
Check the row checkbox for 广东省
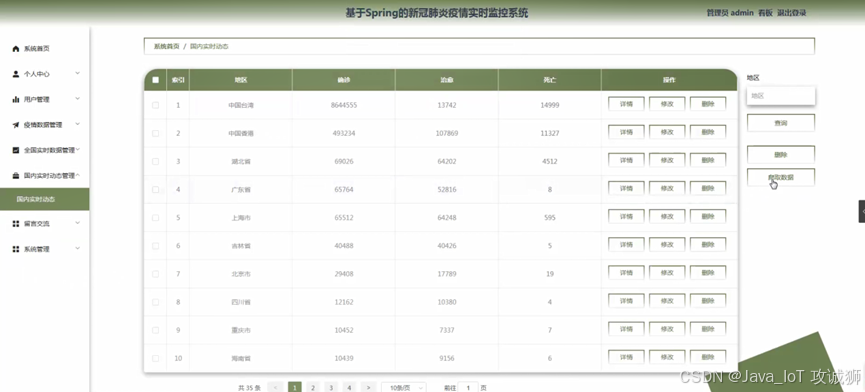coord(156,190)
